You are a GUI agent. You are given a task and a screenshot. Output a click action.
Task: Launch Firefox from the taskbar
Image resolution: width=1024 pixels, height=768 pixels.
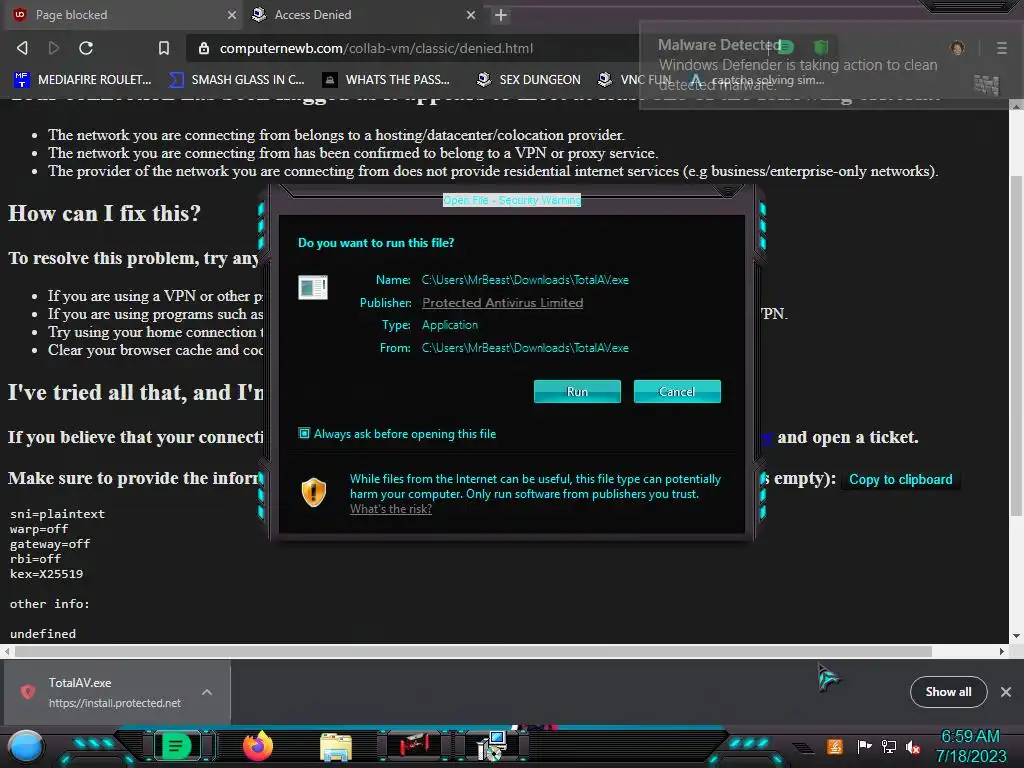(x=257, y=745)
